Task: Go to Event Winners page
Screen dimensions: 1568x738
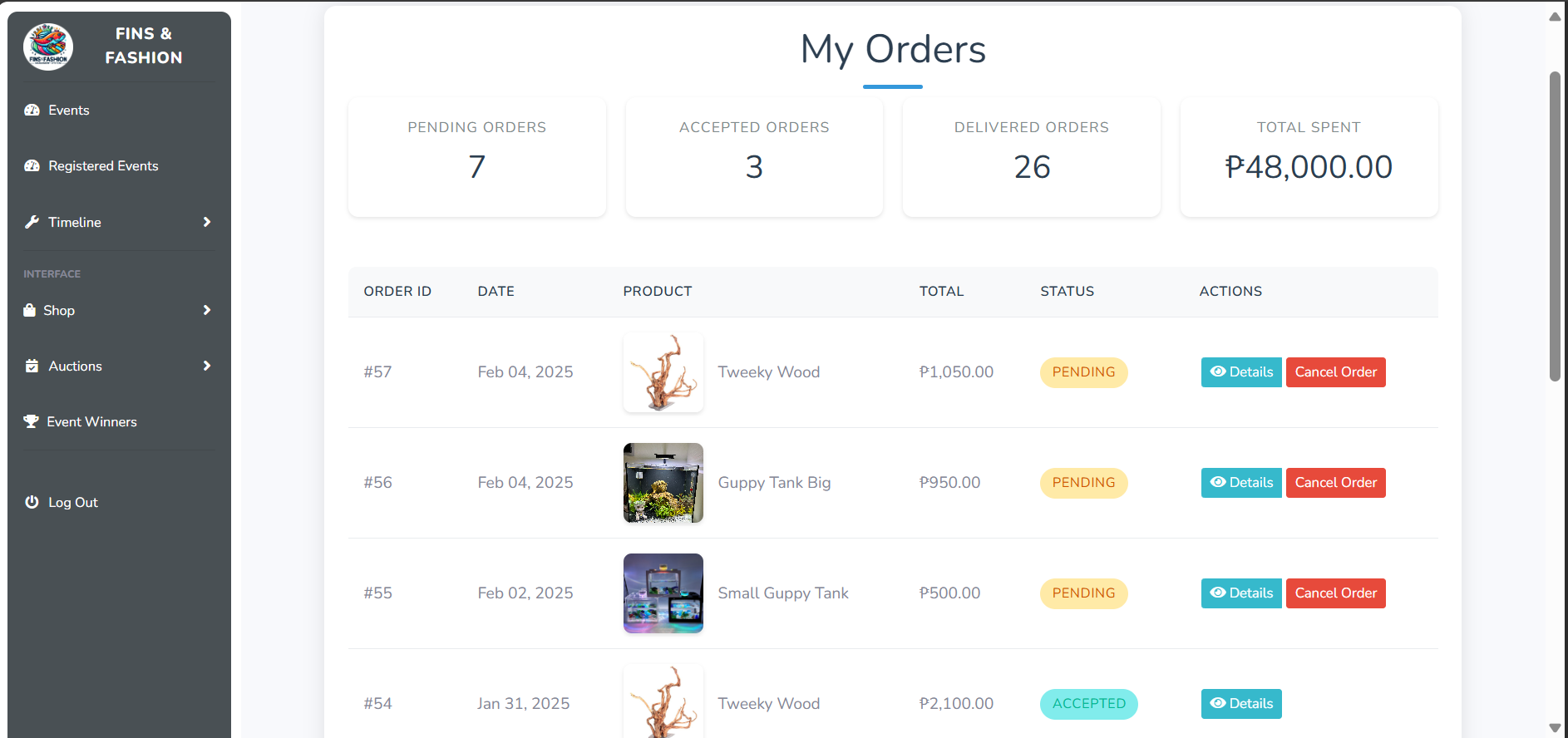Action: 91,421
